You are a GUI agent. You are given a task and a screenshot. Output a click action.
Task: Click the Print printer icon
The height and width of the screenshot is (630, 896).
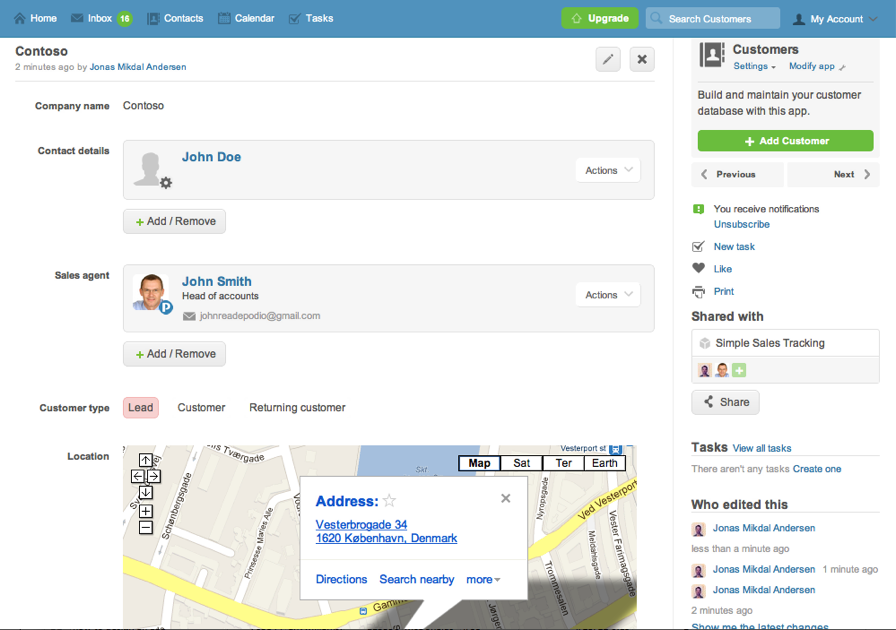pos(699,292)
